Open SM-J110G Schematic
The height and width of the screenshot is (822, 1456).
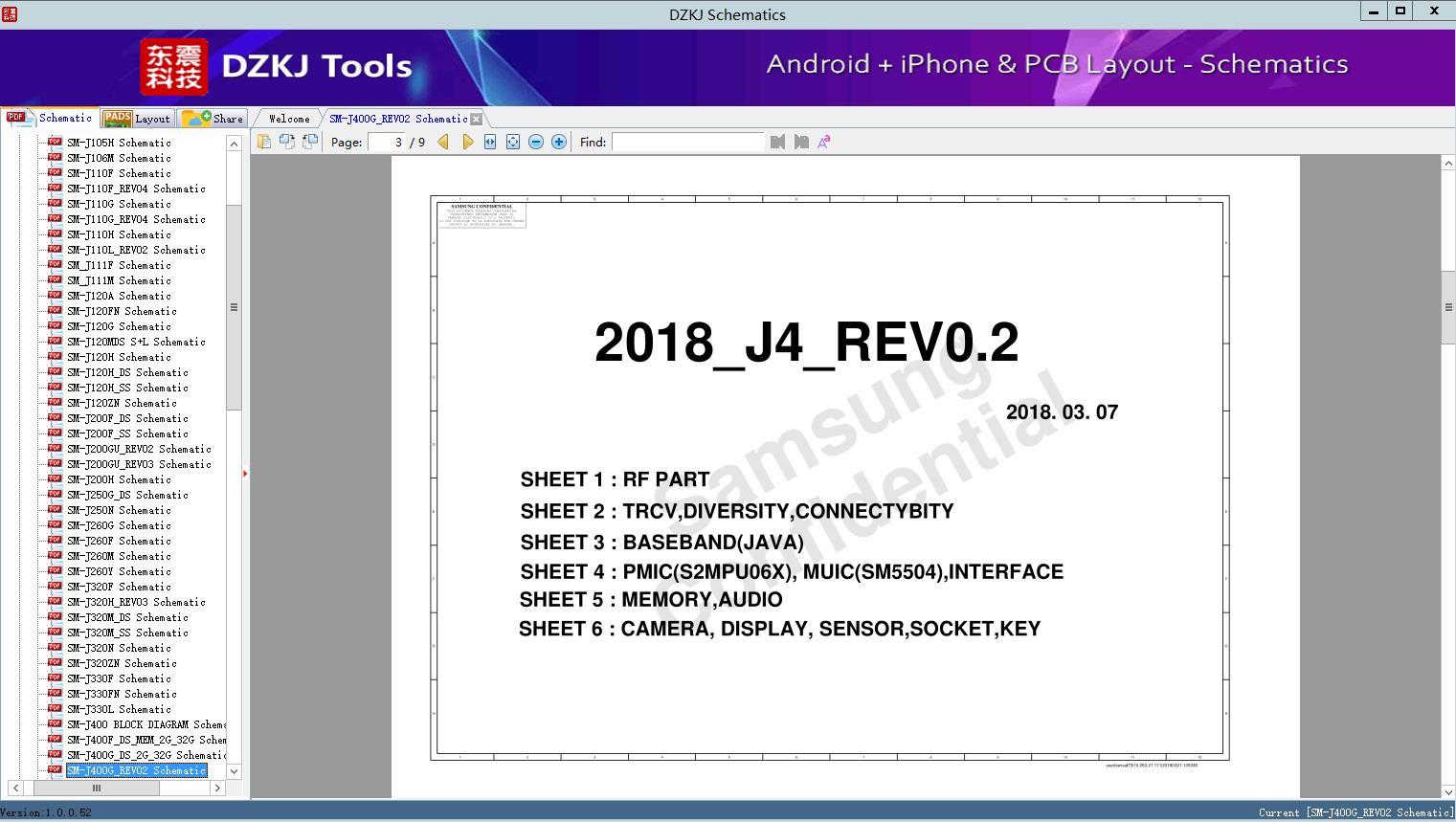click(119, 204)
